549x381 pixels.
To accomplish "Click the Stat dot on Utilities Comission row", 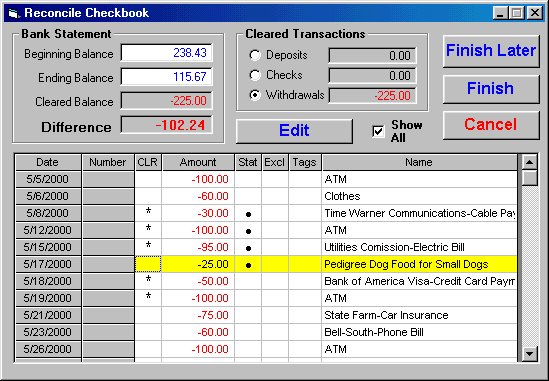I will tap(248, 248).
